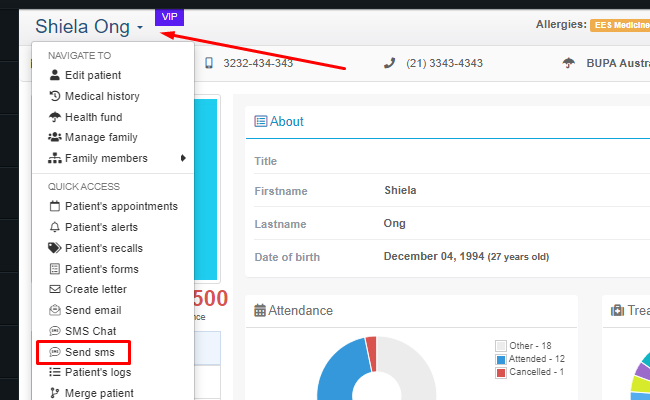
Task: Click the history clock icon beside Medical history
Action: point(55,96)
